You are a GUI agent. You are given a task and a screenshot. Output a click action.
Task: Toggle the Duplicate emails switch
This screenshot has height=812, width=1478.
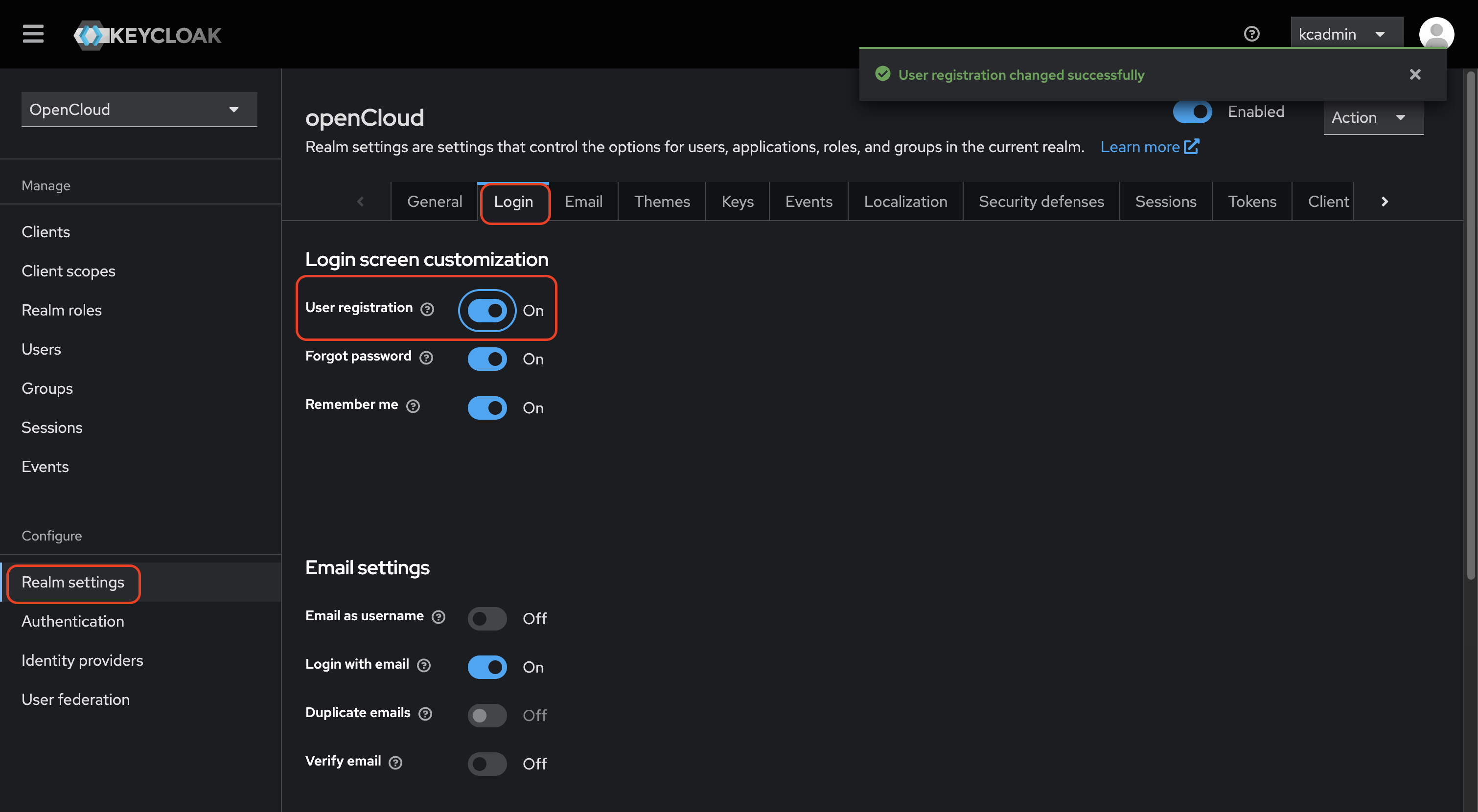[487, 715]
